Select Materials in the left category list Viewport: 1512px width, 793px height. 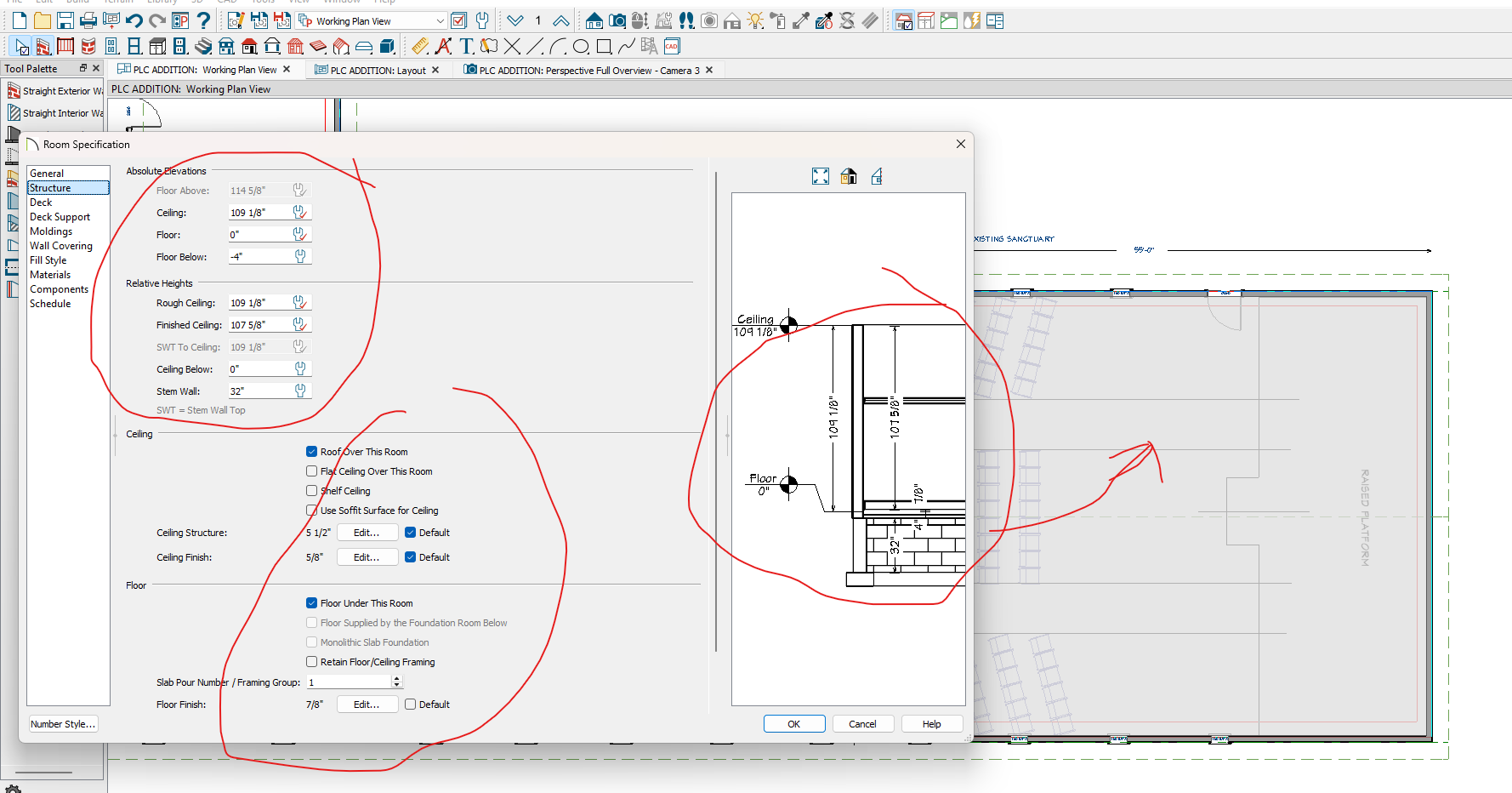(x=50, y=275)
